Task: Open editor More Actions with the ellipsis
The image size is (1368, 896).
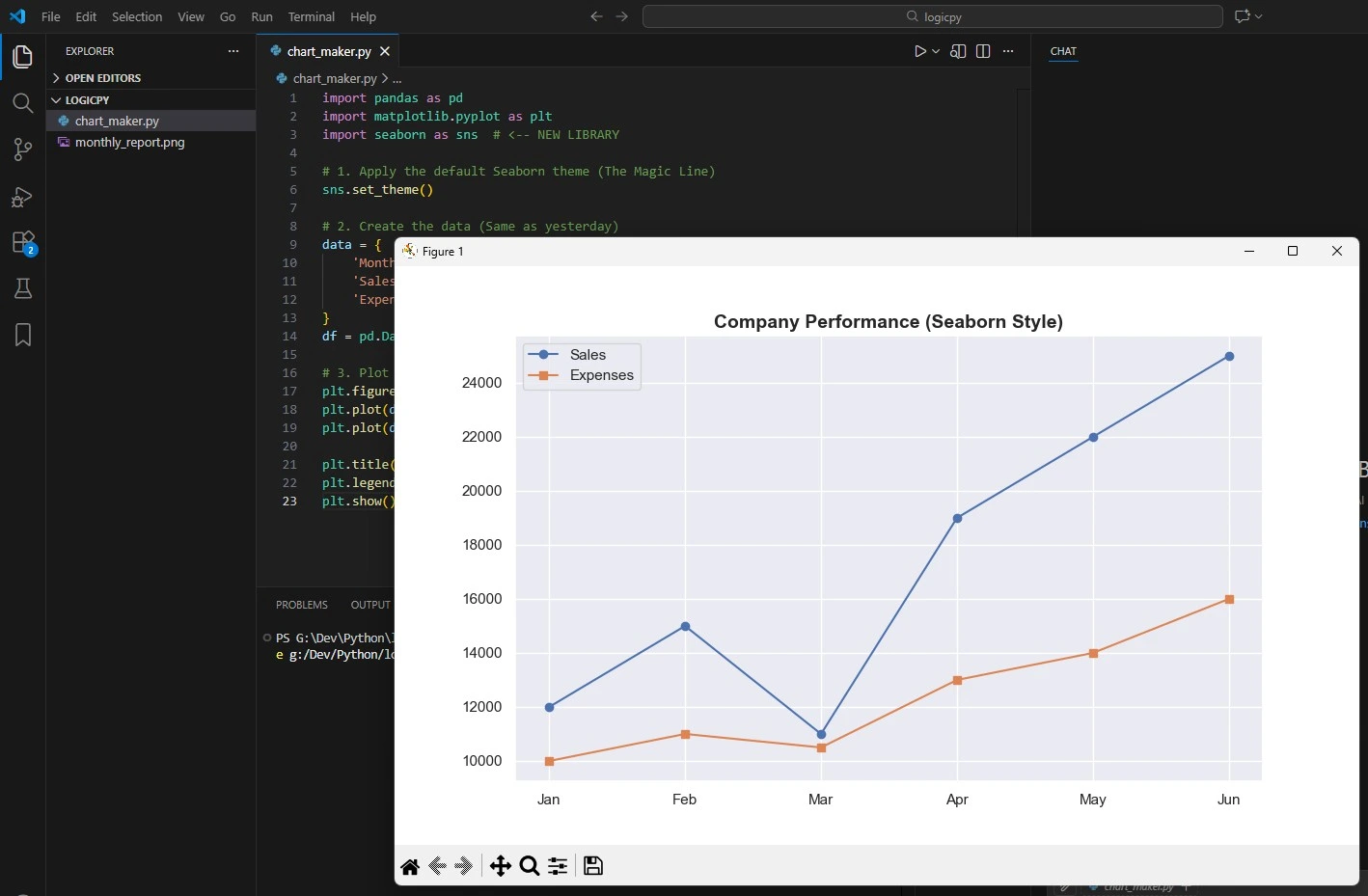Action: pyautogui.click(x=1008, y=51)
